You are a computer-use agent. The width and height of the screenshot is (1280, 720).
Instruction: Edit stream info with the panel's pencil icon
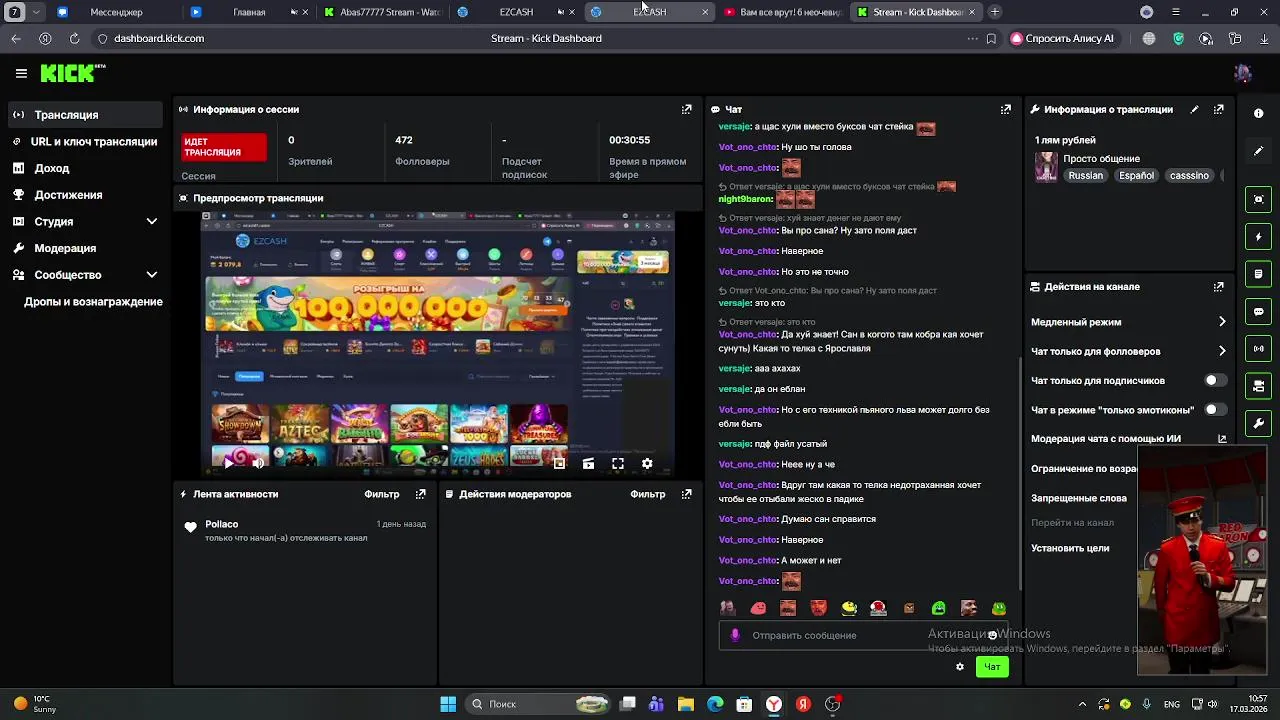point(1194,109)
